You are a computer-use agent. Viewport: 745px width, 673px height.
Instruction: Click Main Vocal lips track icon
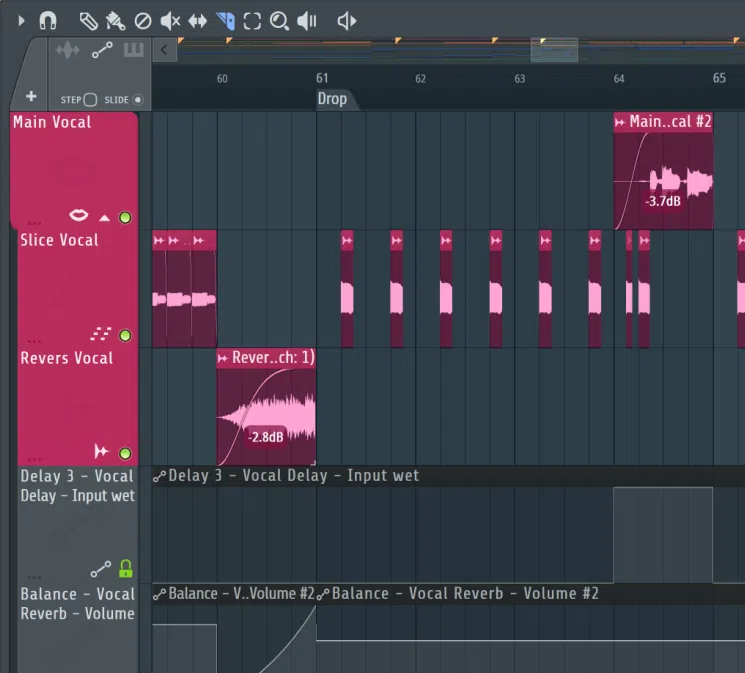point(78,215)
